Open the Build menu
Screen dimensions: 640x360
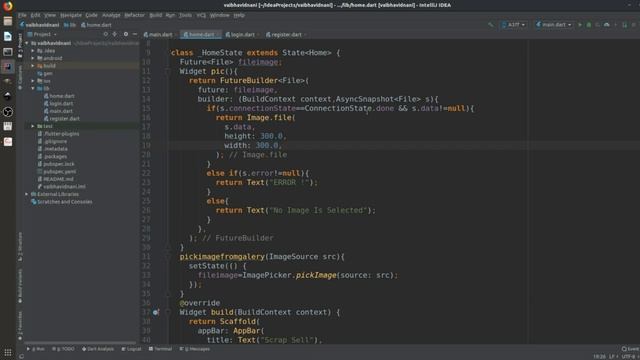click(156, 15)
